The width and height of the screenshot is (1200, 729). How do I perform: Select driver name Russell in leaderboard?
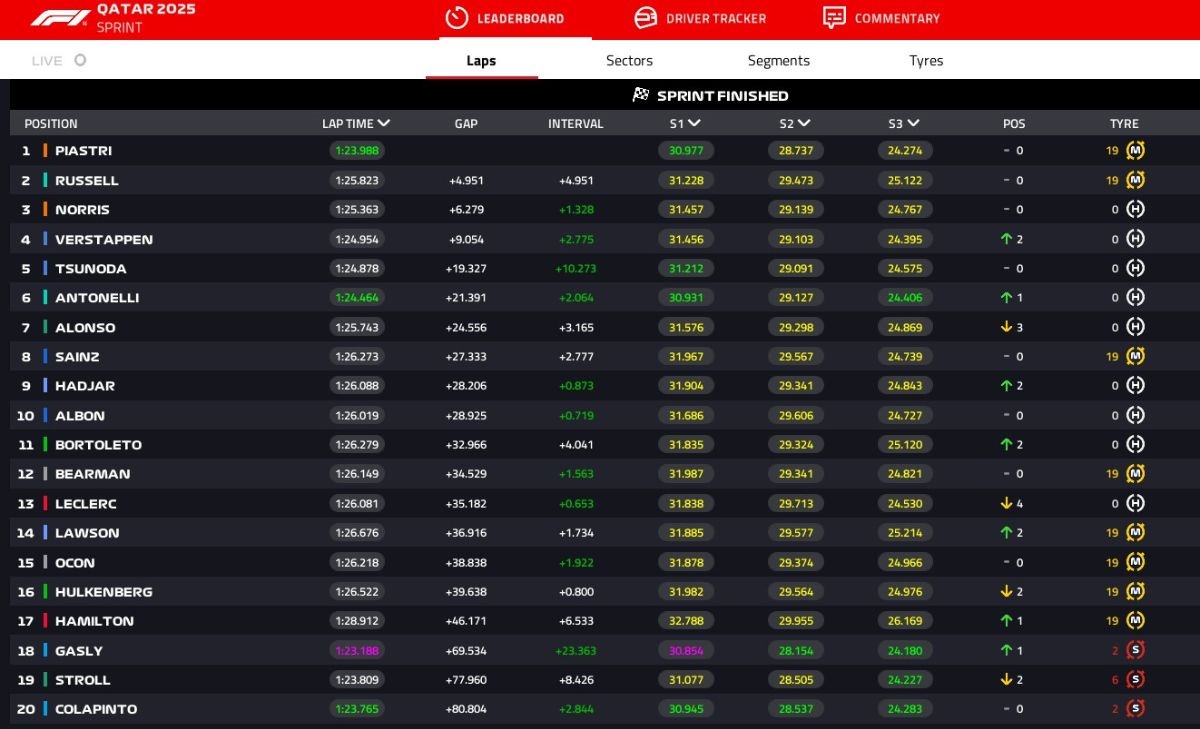coord(87,181)
